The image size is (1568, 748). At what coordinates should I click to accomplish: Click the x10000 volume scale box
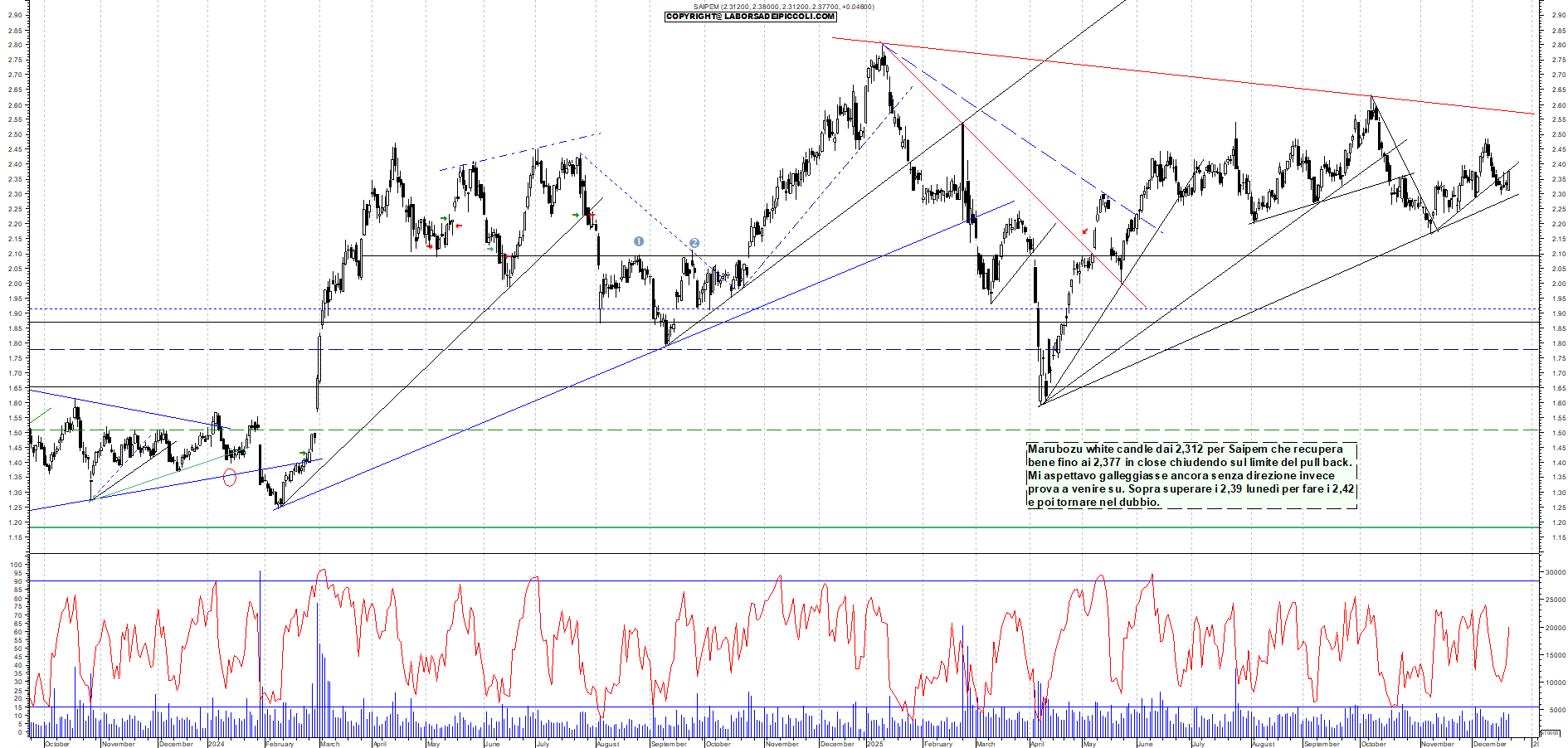click(x=1549, y=733)
